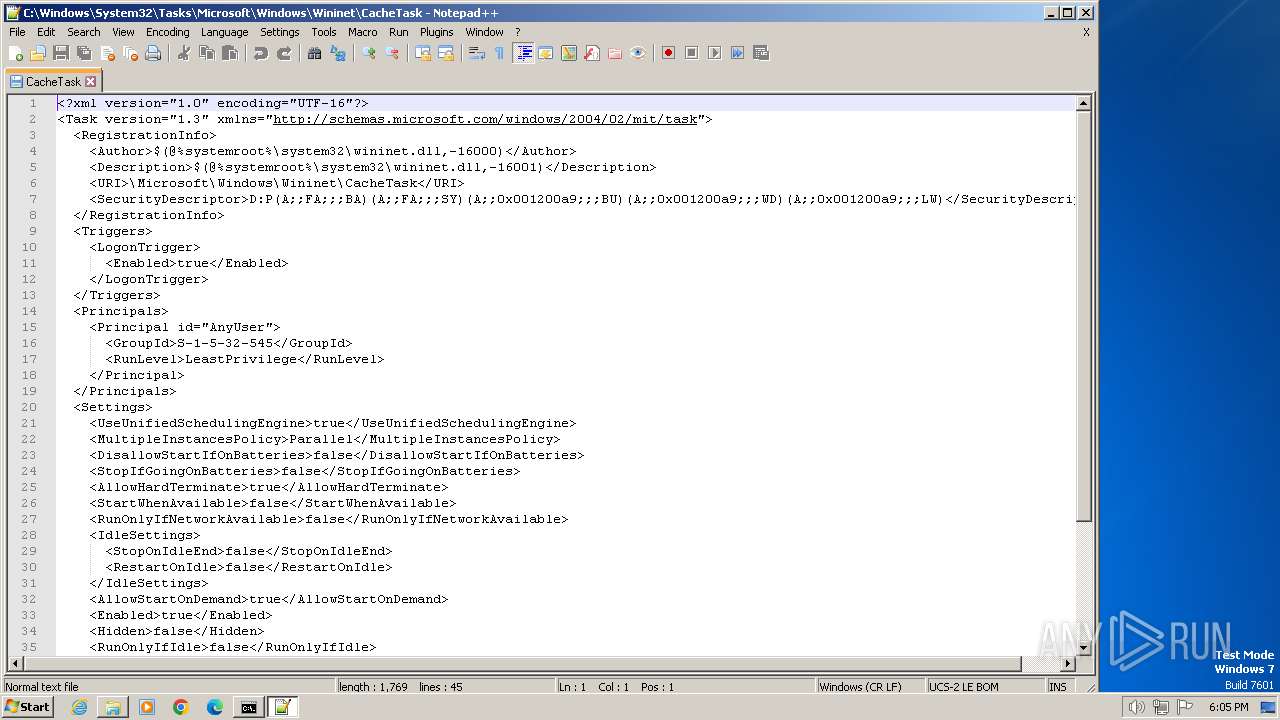Open the Settings menu
This screenshot has height=720, width=1280.
(x=279, y=32)
